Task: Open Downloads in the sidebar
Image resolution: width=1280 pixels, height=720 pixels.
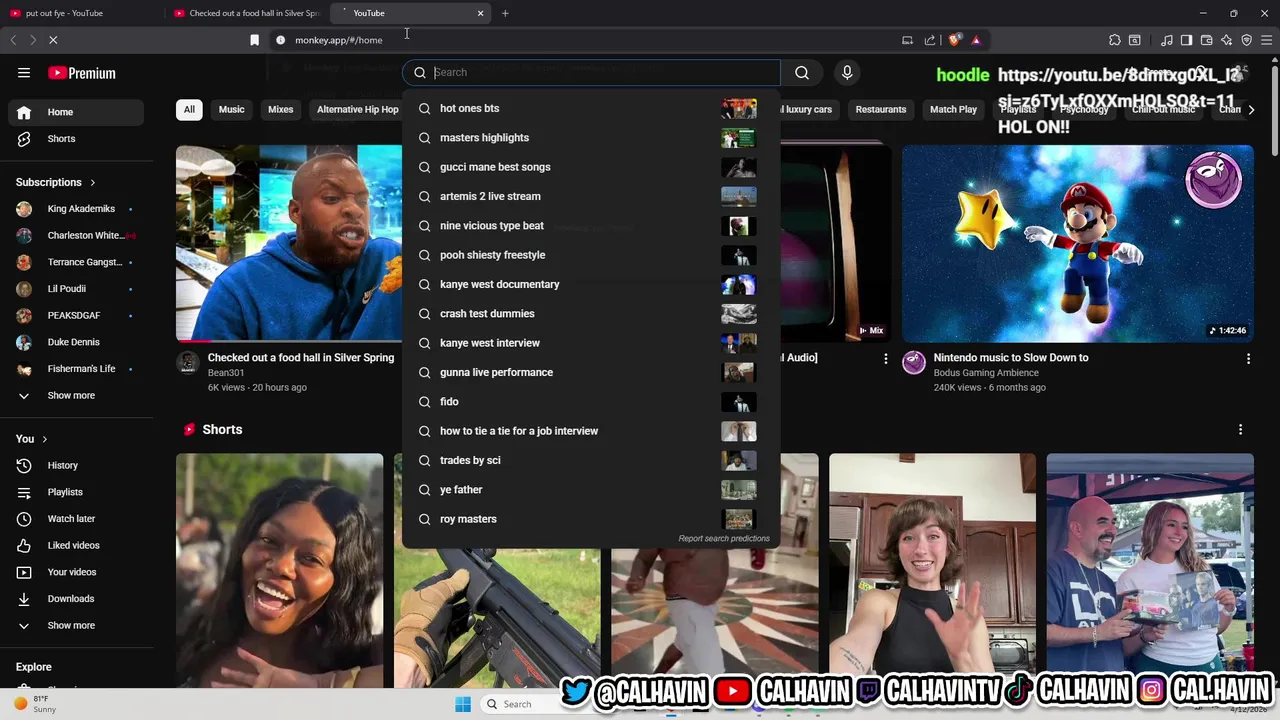Action: click(x=76, y=599)
